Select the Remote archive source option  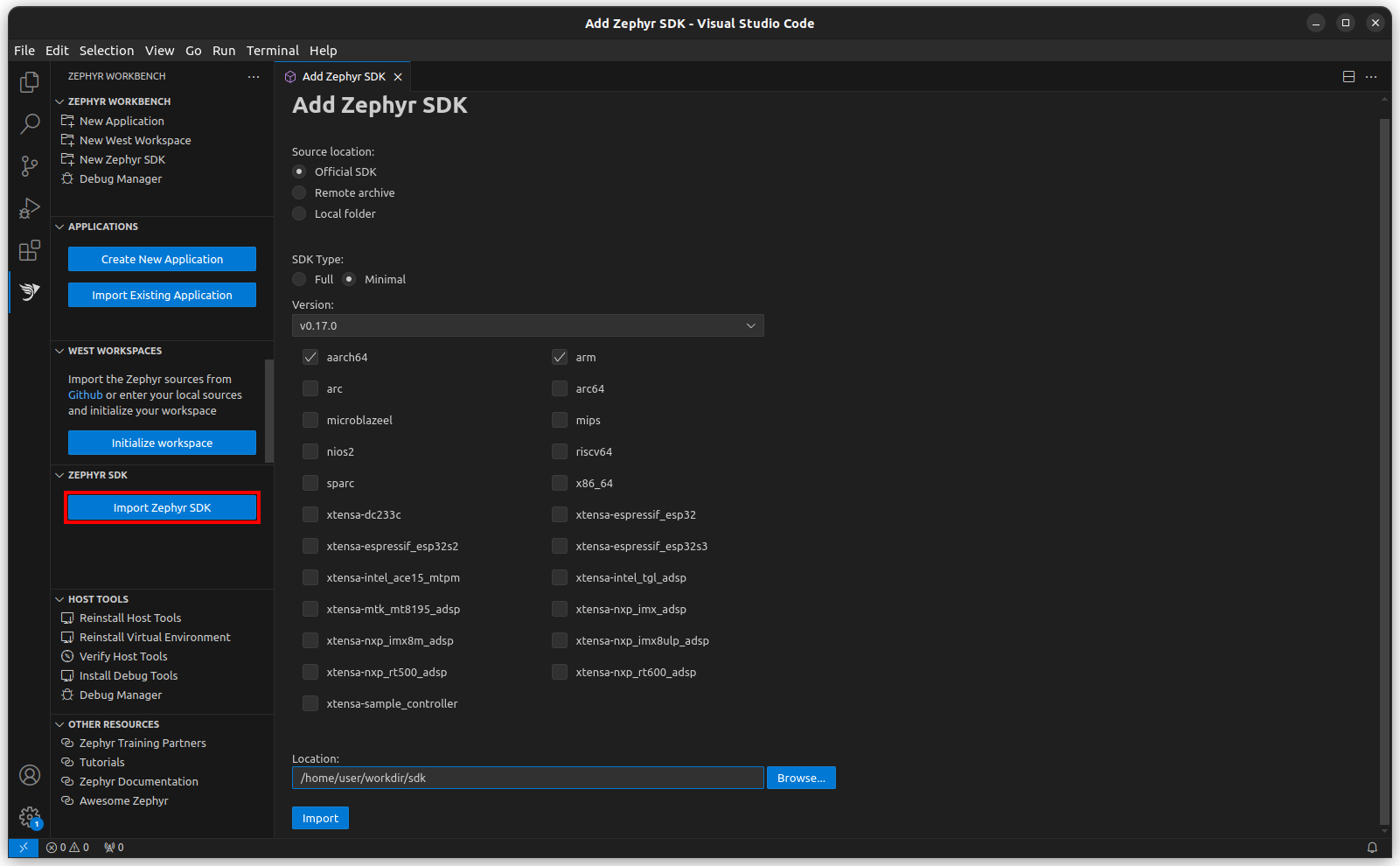[298, 192]
